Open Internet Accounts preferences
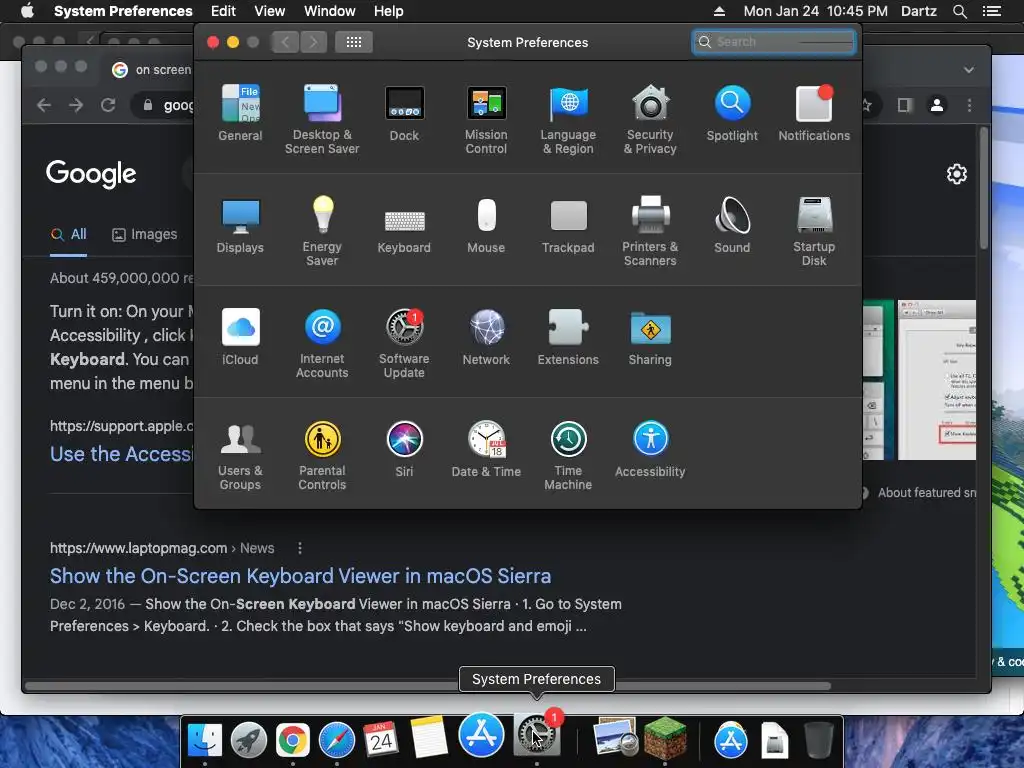1024x768 pixels. 322,344
